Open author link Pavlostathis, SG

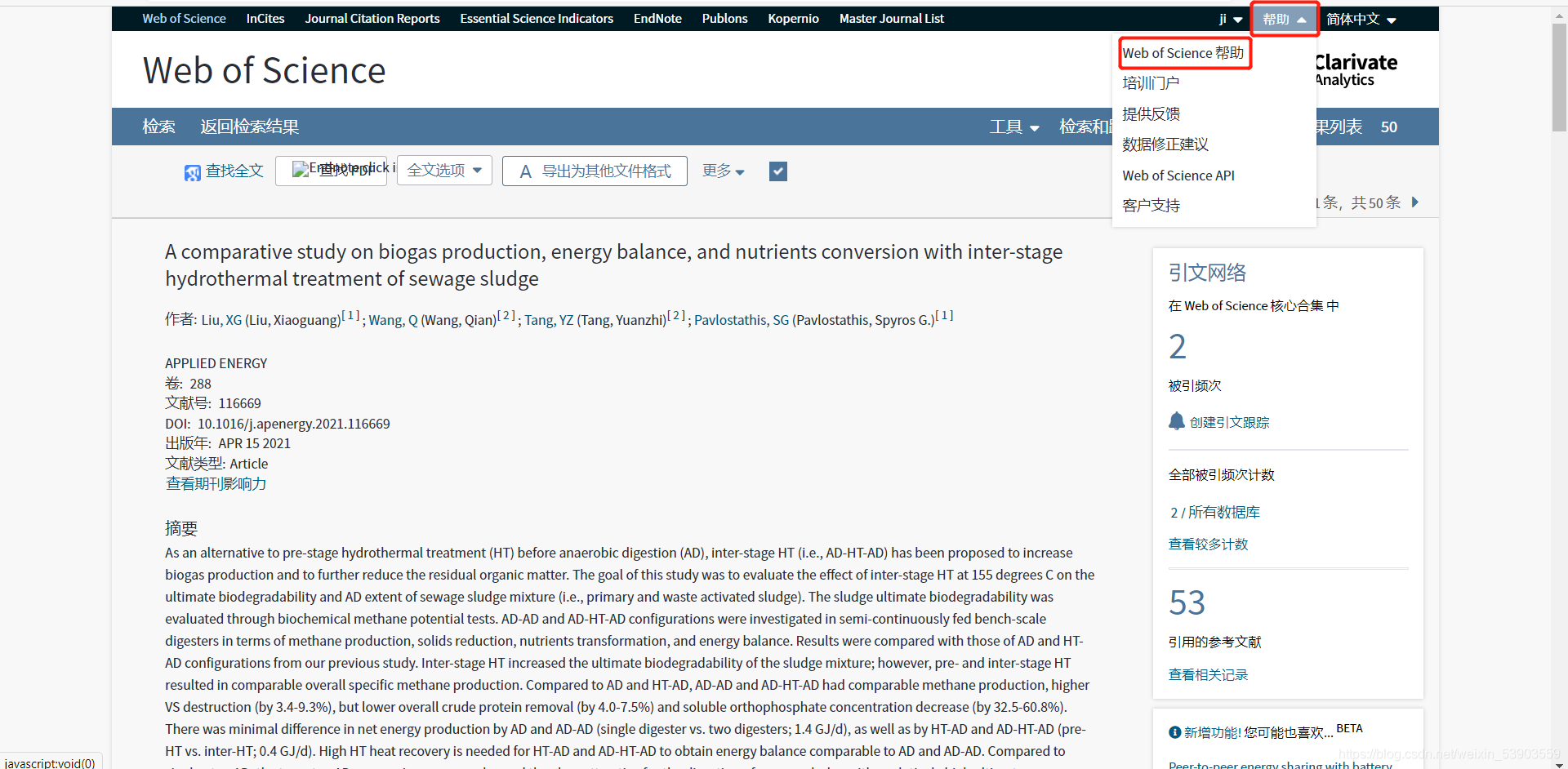(742, 320)
